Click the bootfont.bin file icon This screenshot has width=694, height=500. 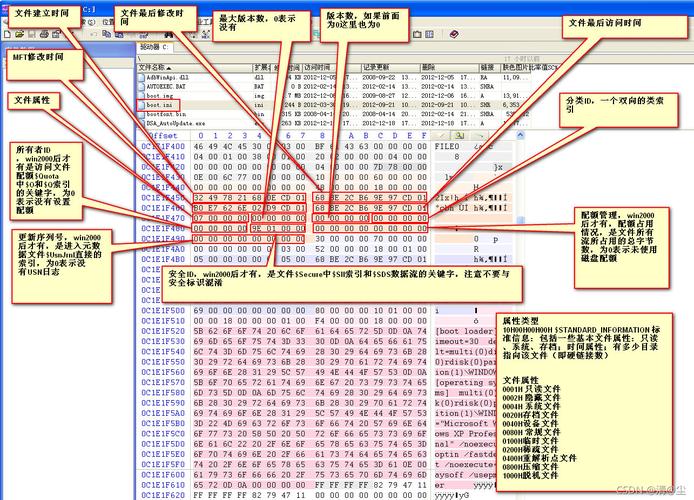[141, 114]
